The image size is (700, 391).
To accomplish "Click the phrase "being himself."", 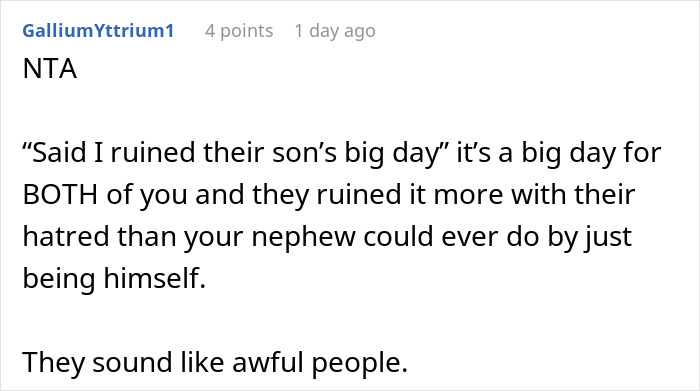I will pos(114,279).
